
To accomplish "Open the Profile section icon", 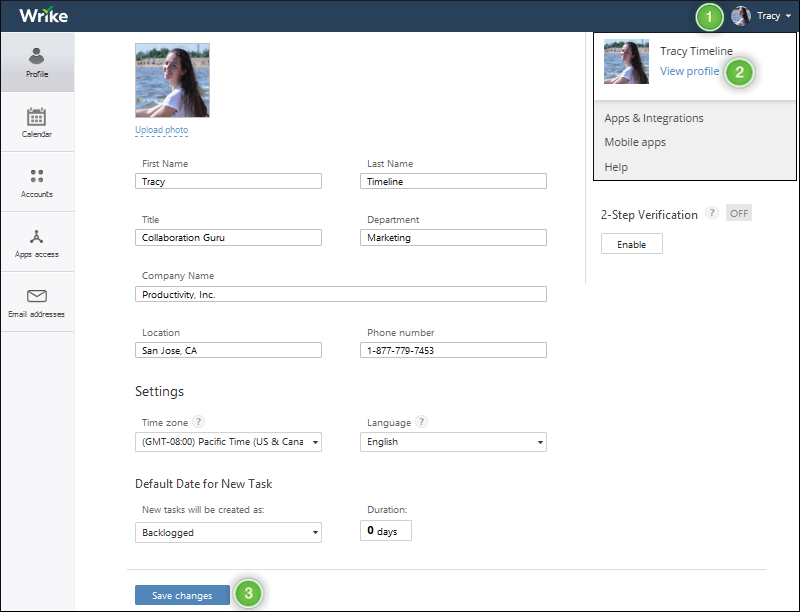I will click(x=37, y=56).
